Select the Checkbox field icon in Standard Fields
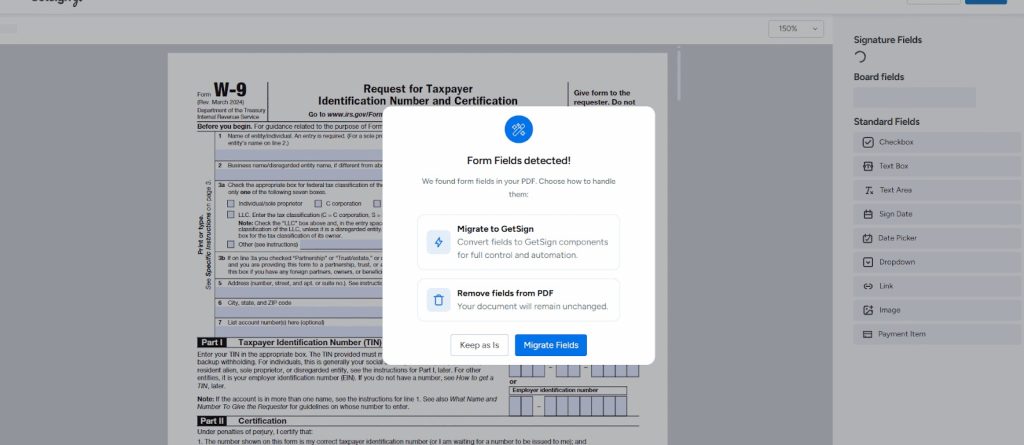Viewport: 1024px width, 445px height. click(x=868, y=142)
